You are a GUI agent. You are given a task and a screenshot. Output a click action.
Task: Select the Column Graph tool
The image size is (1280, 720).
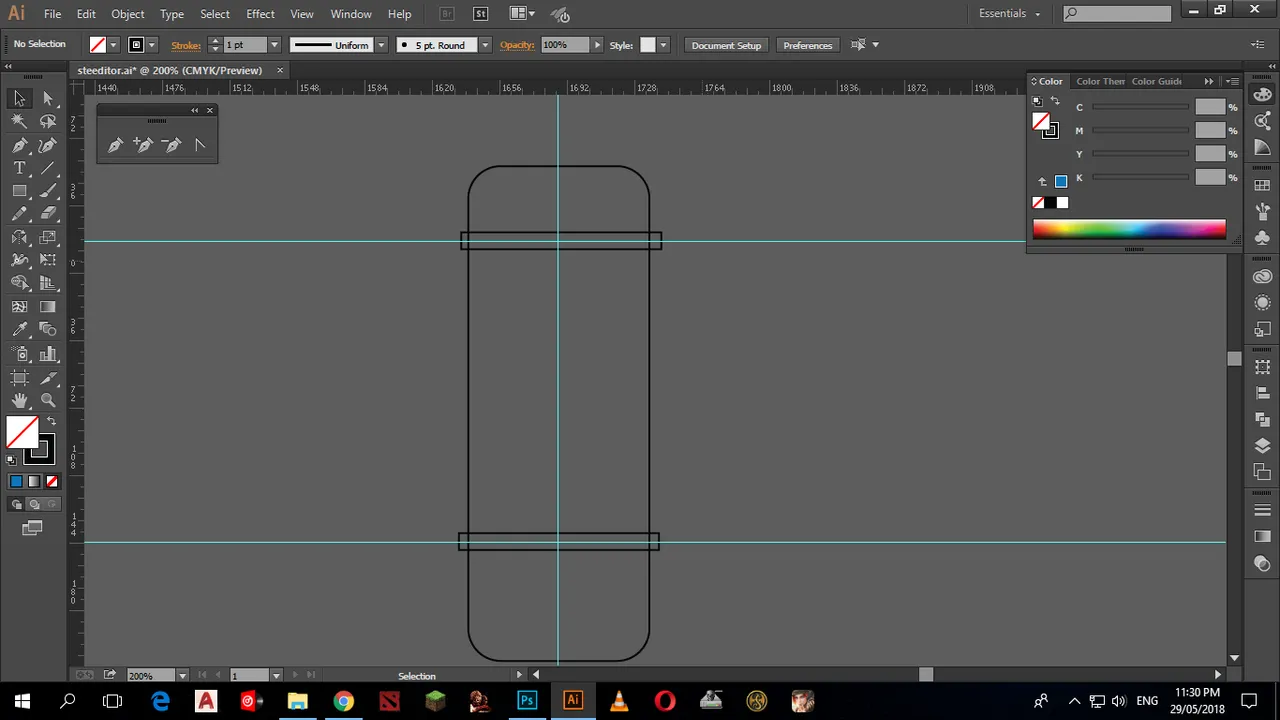[48, 354]
